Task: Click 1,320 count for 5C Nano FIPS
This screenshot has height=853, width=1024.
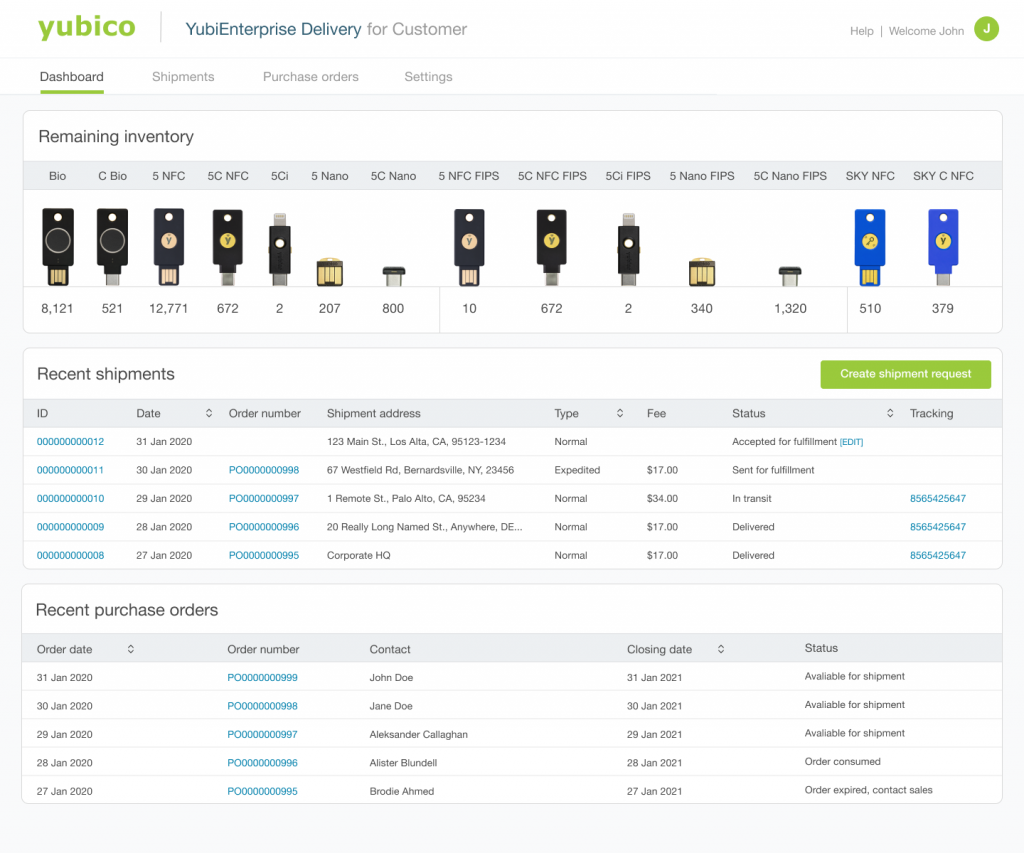Action: click(790, 308)
